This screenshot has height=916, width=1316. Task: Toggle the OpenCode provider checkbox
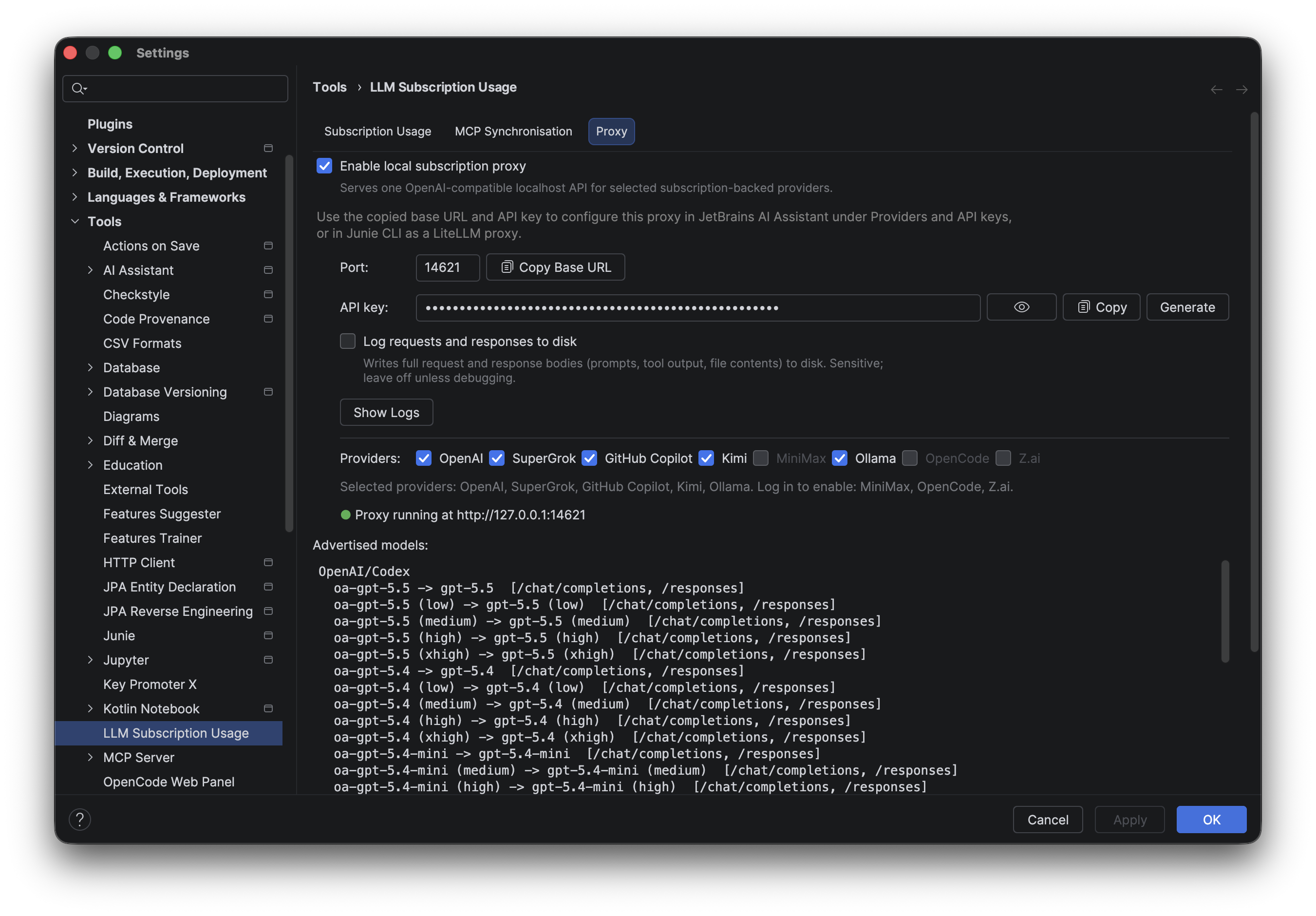point(910,458)
